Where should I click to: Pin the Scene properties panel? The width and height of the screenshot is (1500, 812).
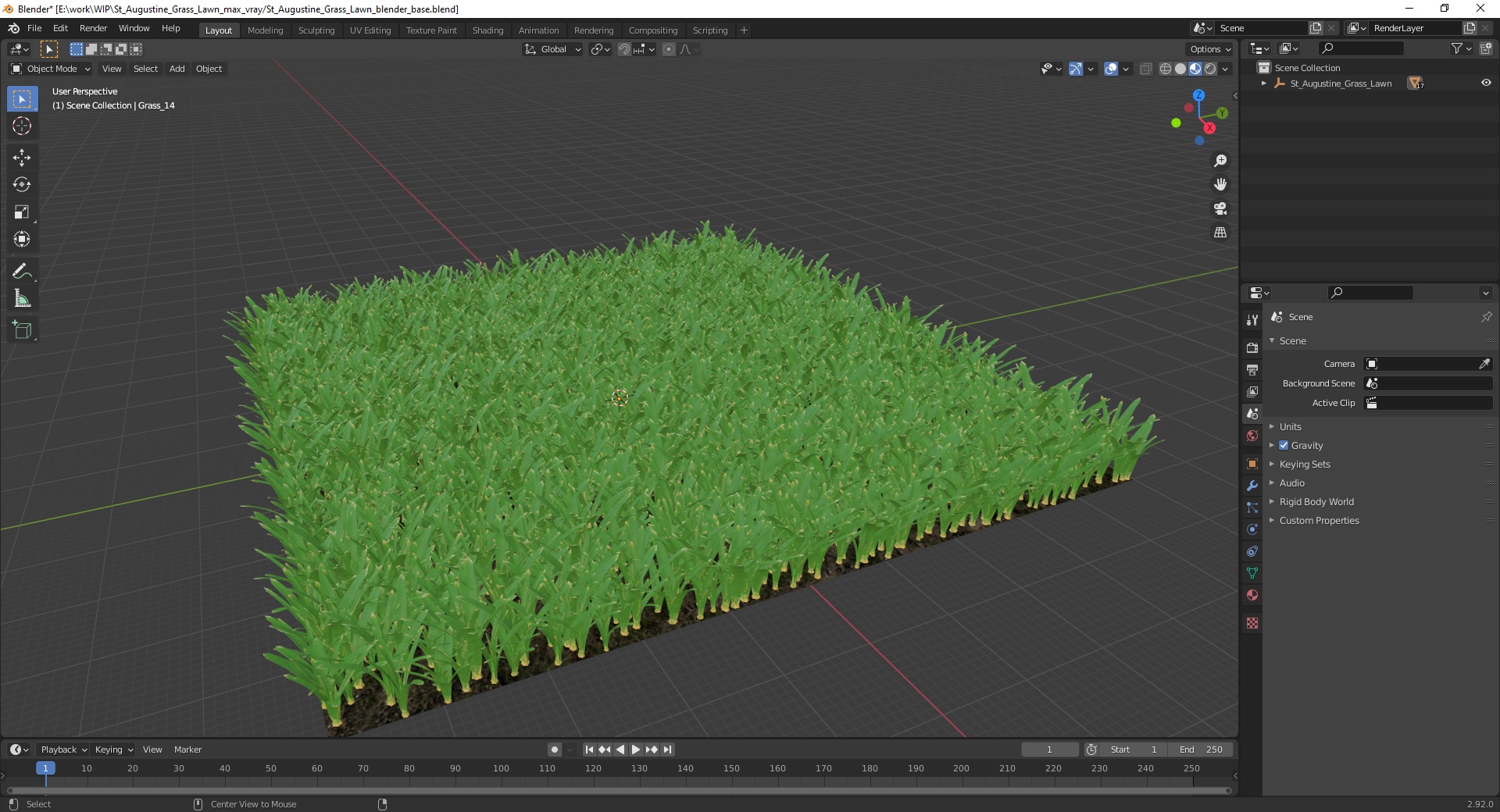[x=1486, y=317]
